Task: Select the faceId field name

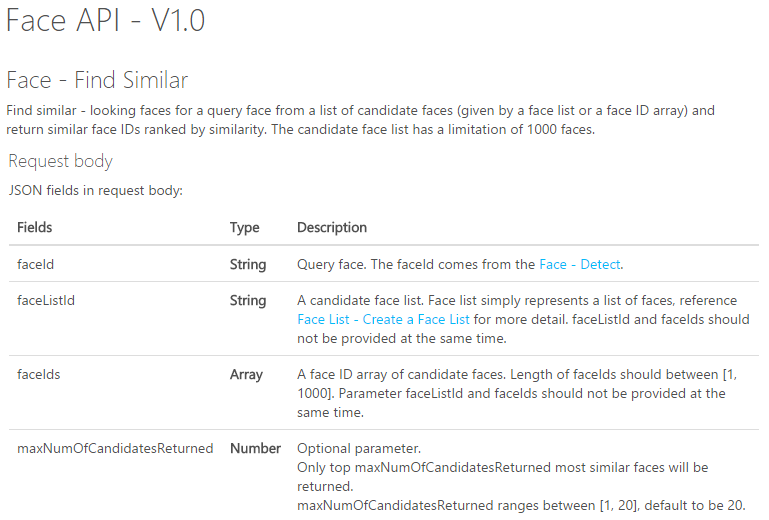Action: pos(35,264)
